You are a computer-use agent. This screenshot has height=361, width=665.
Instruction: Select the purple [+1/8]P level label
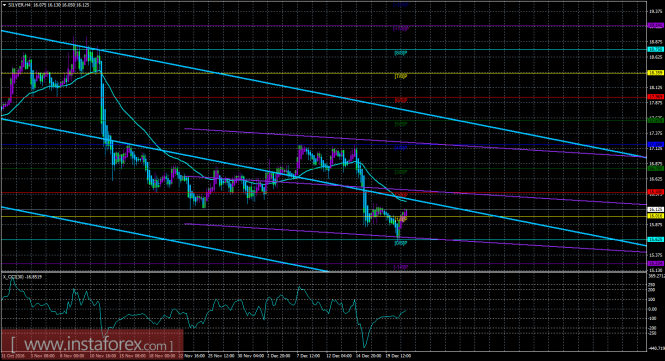(401, 29)
